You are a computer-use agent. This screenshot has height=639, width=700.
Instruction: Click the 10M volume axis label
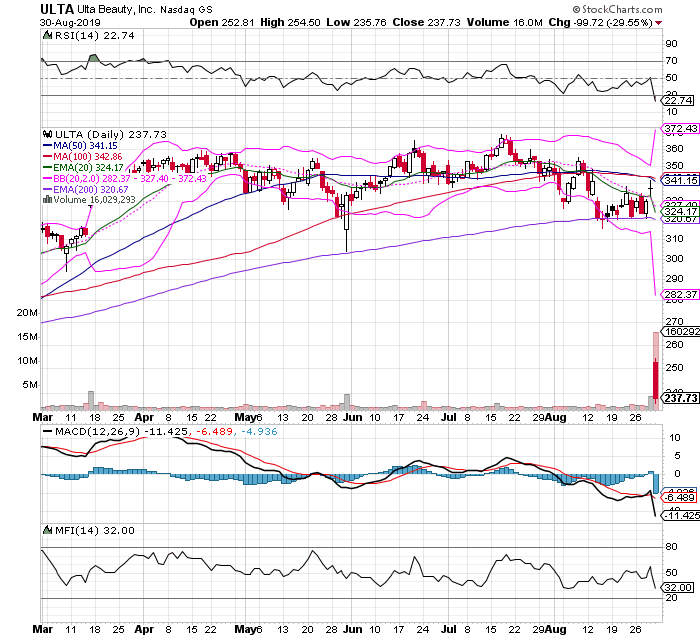pyautogui.click(x=27, y=360)
